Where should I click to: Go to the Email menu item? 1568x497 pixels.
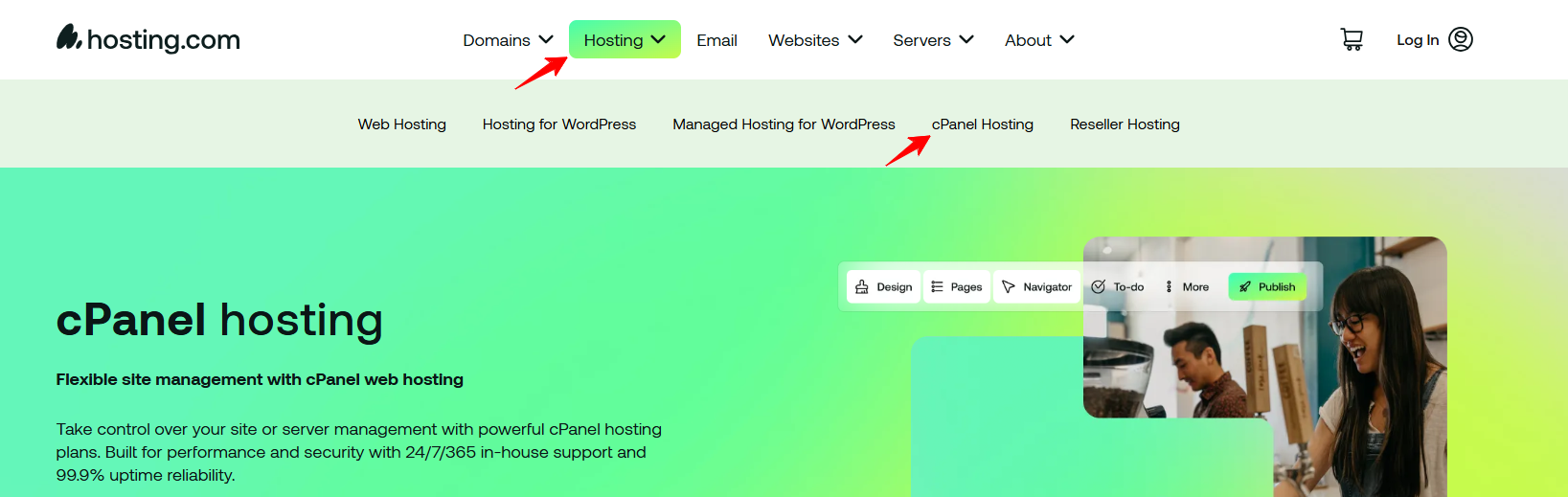tap(716, 40)
